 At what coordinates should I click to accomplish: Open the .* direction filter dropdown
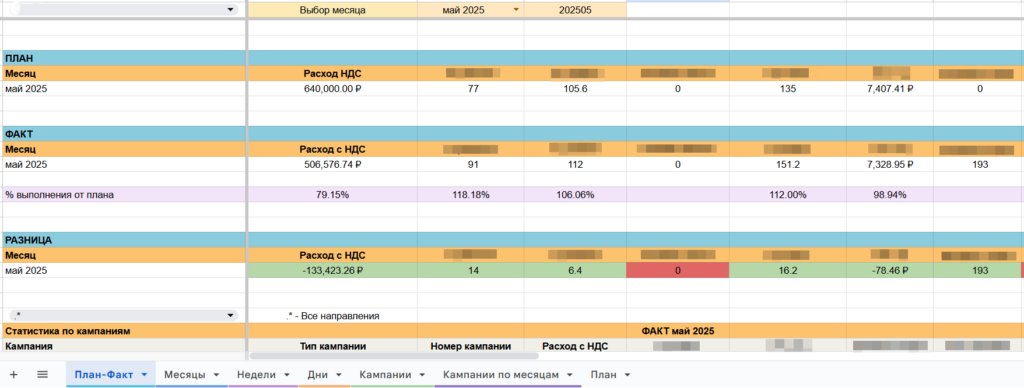(123, 315)
